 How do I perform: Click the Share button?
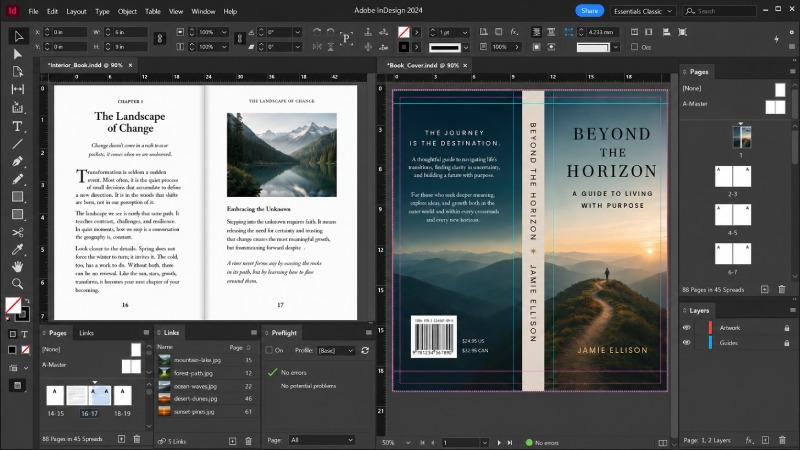pos(589,11)
